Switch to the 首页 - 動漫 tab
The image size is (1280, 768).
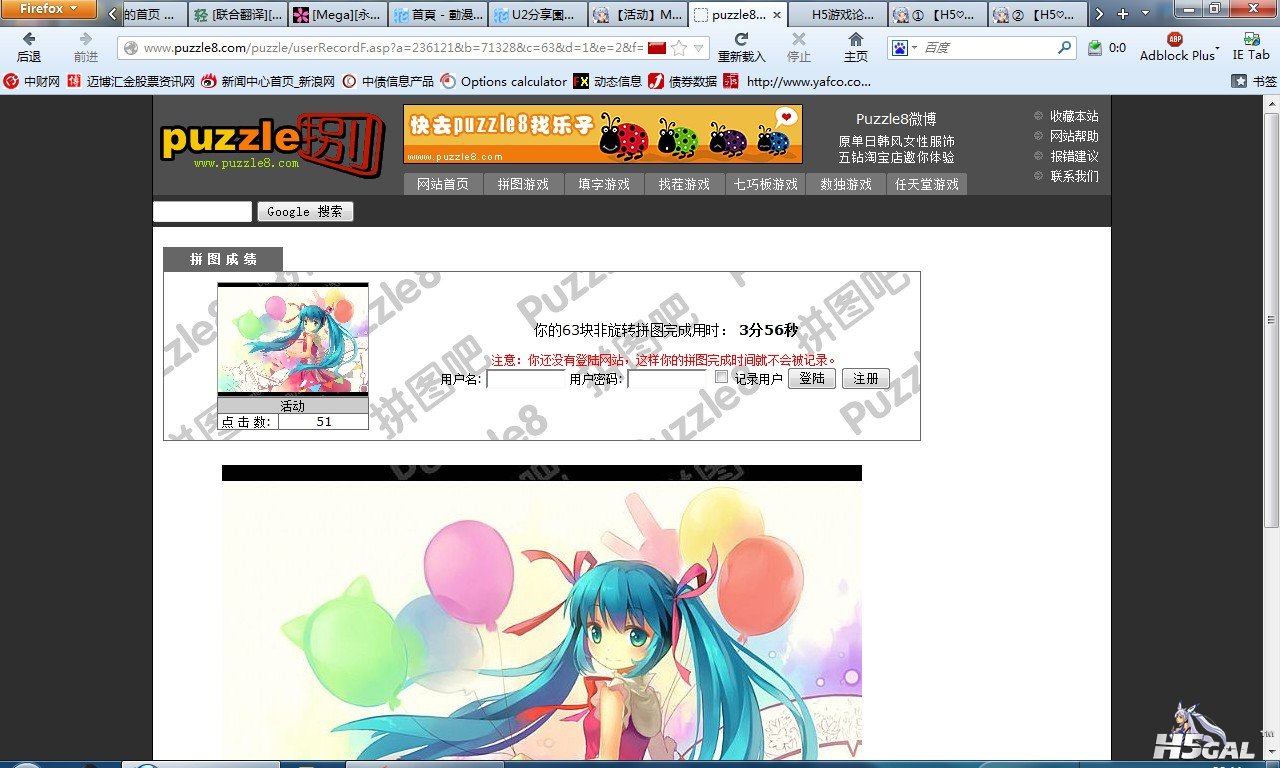point(438,15)
